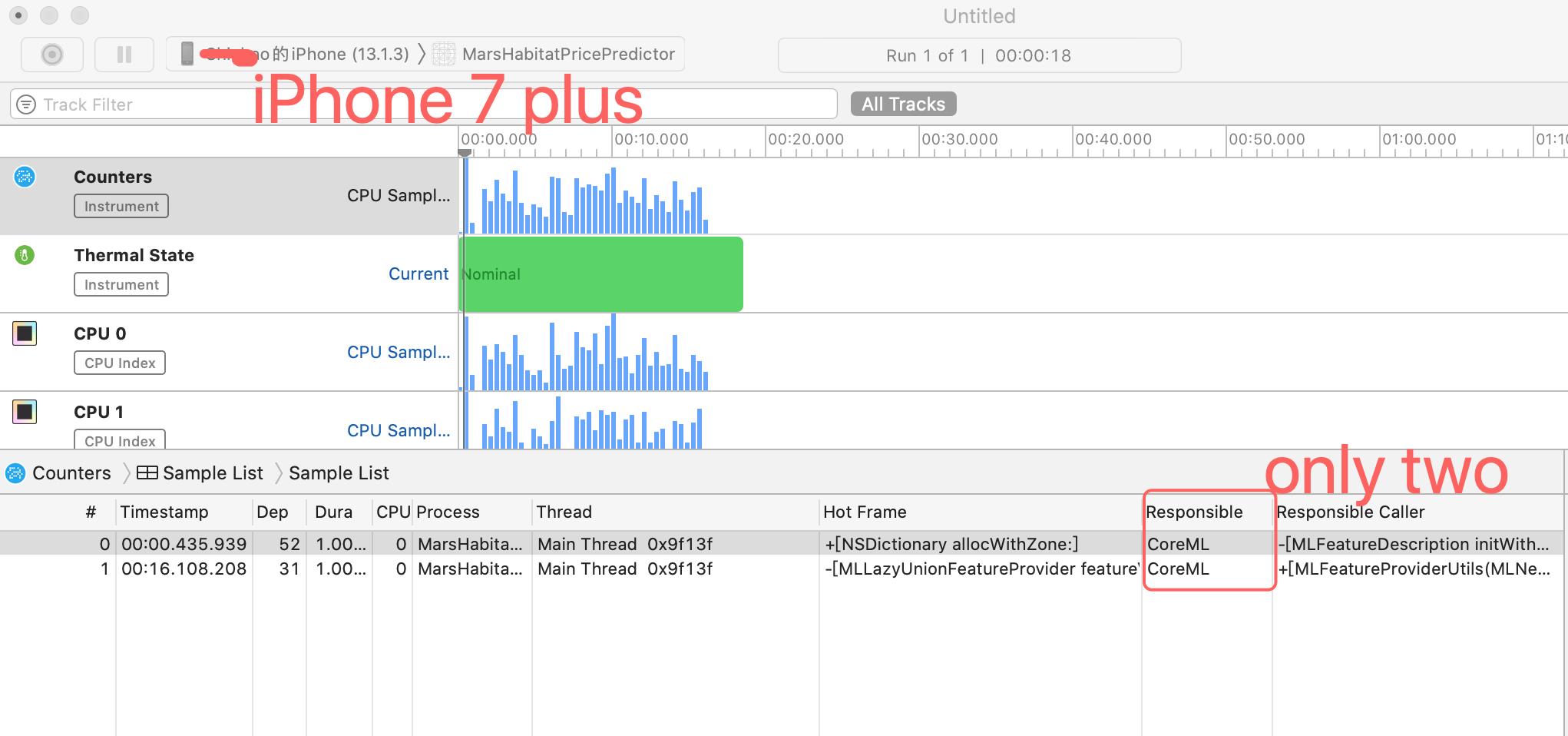Sort by Timestamp column header
The height and width of the screenshot is (736, 1568).
point(184,512)
